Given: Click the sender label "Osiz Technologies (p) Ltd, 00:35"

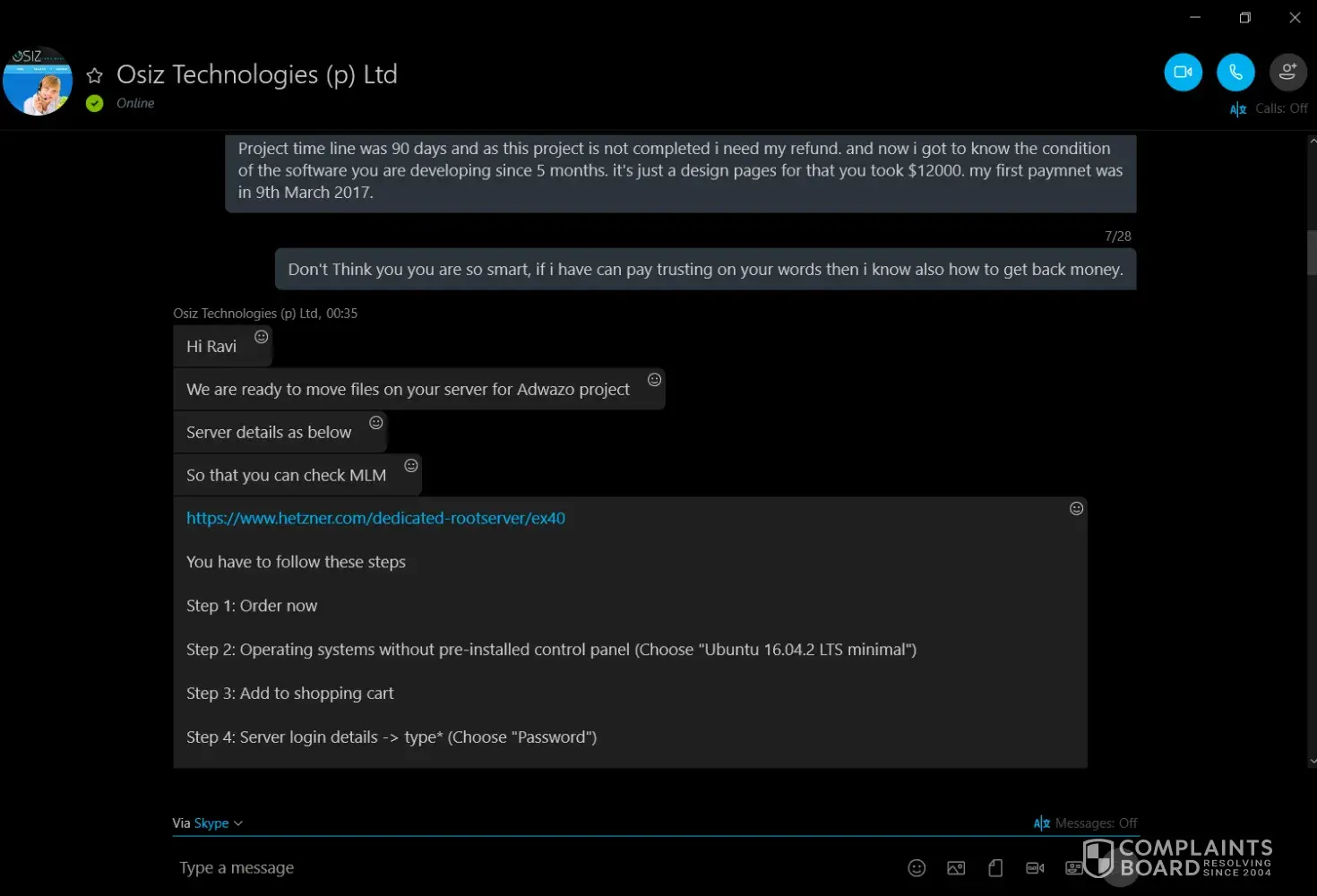Looking at the screenshot, I should 265,314.
